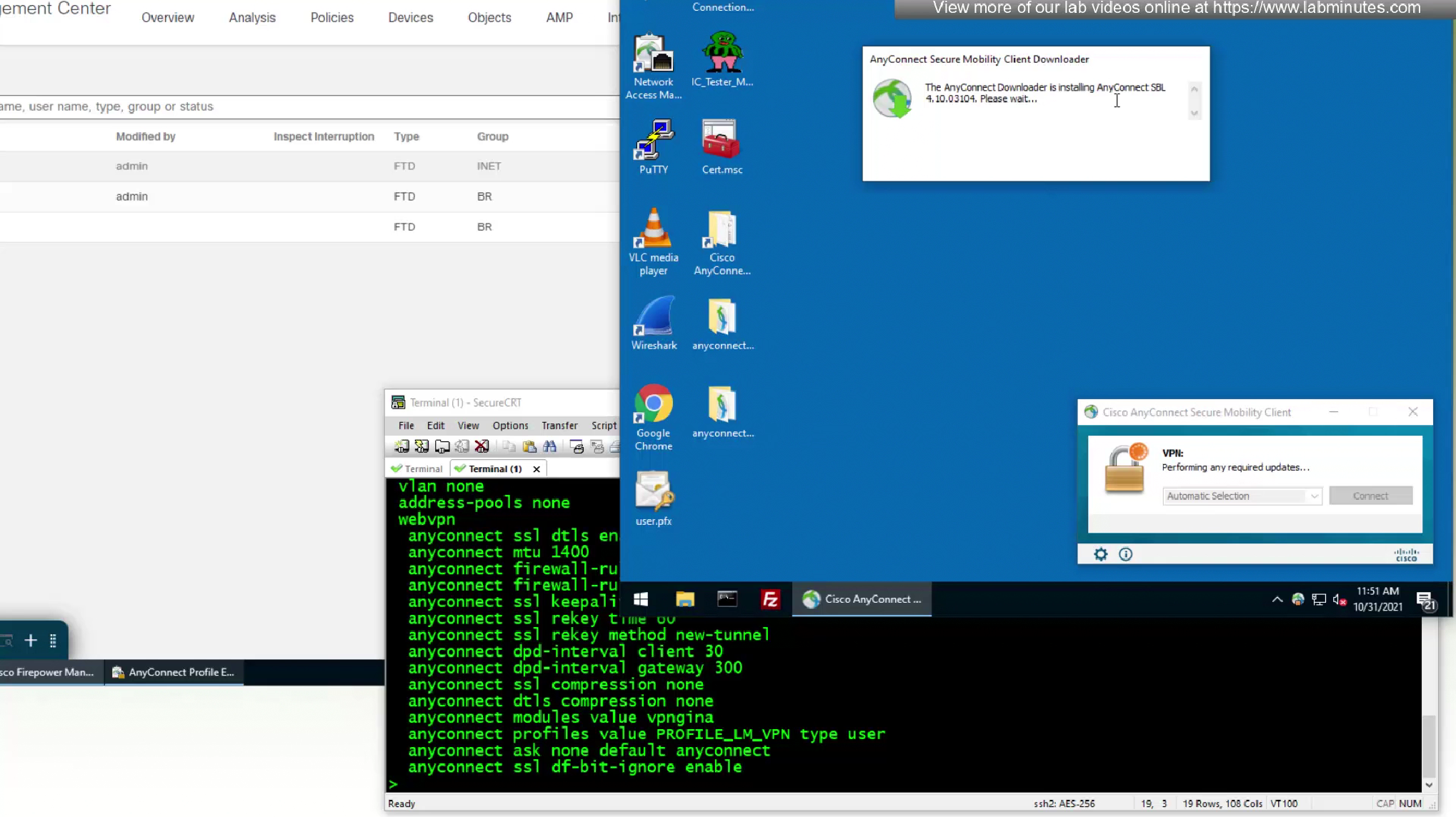Open the PuTTY desktop icon
1456x817 pixels.
pos(653,147)
